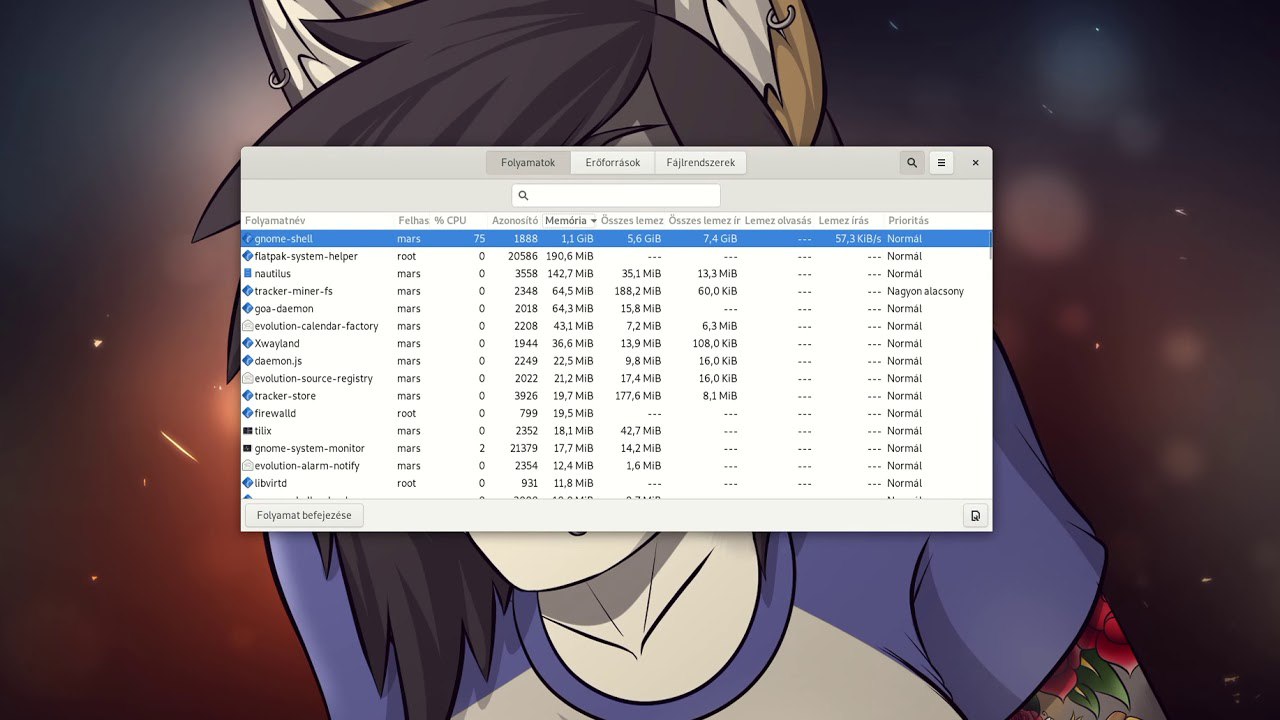Click the evolution-calendar-factory process icon
This screenshot has width=1280, height=720.
pos(248,326)
